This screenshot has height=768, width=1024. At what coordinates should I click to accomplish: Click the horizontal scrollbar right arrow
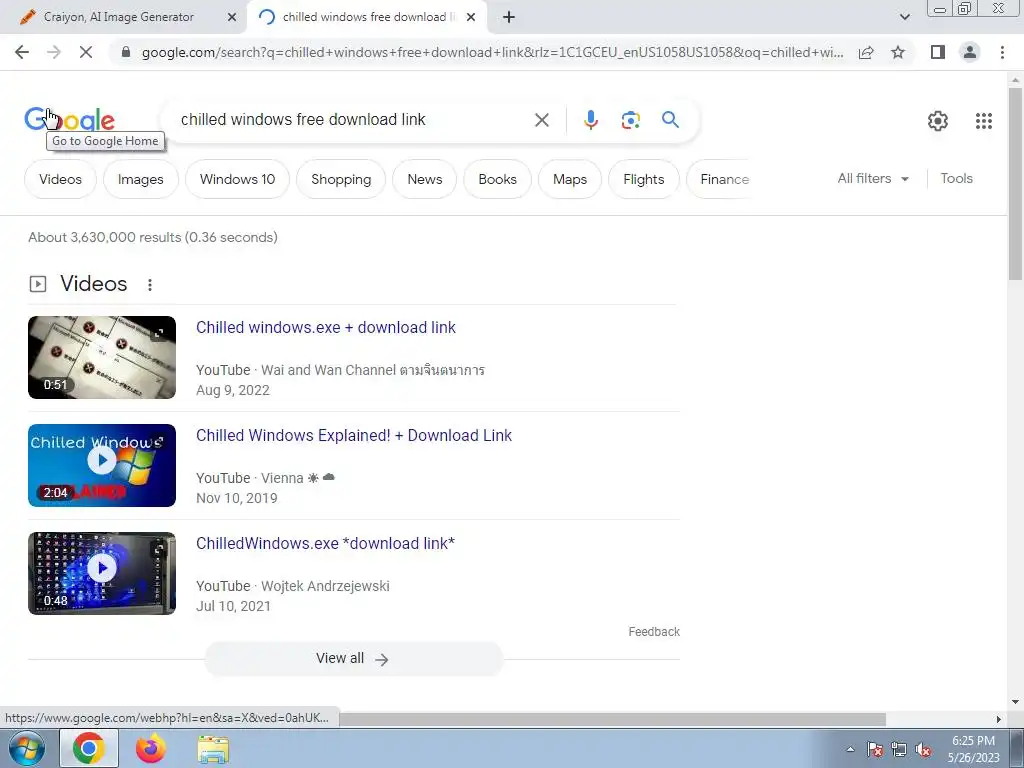pos(999,719)
